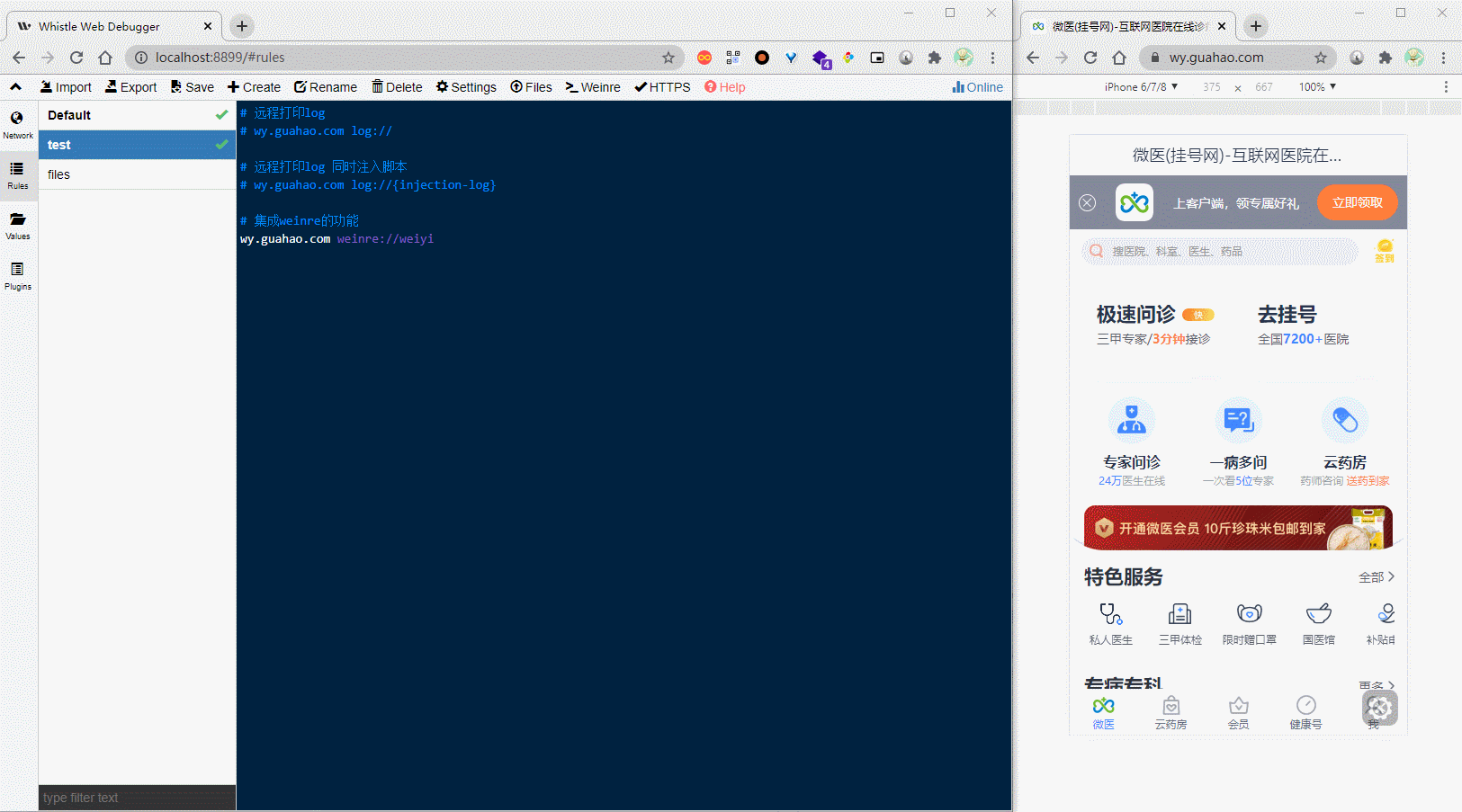This screenshot has width=1462, height=812.
Task: Click the commented 'log://{injection-log}' line
Action: point(368,185)
